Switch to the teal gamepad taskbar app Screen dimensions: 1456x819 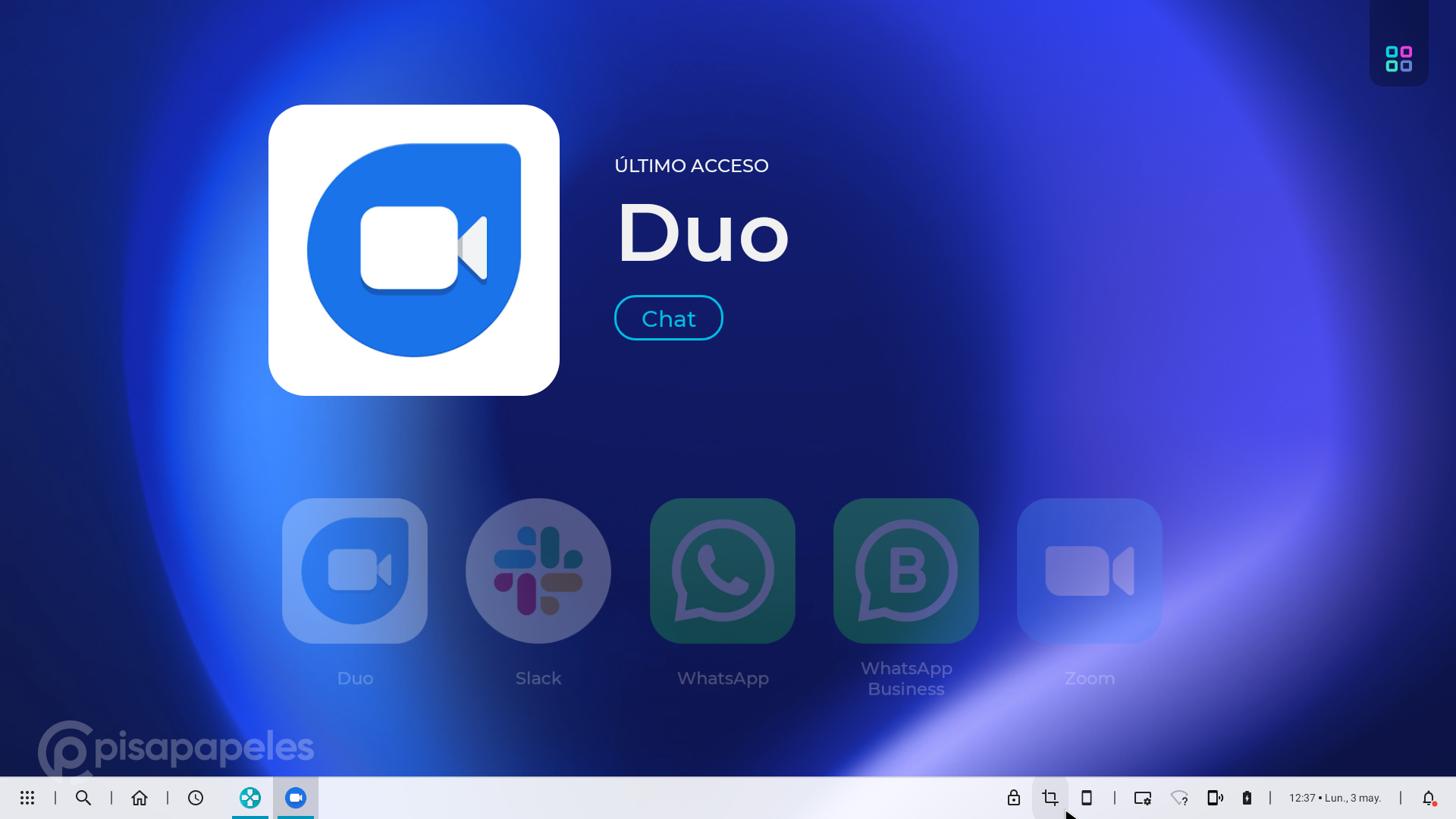[250, 798]
